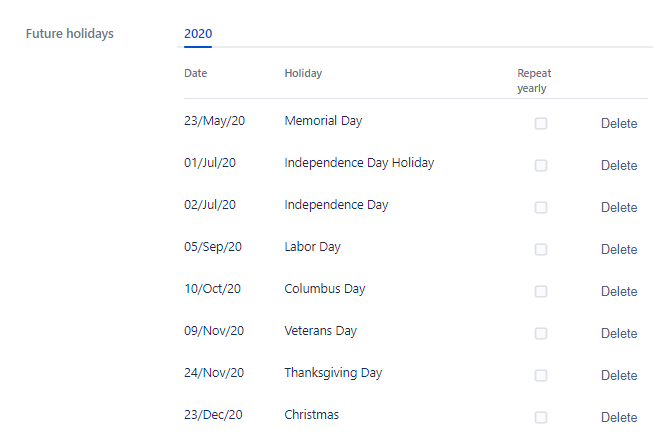The image size is (653, 445).
Task: Delete the Veterans Day holiday
Action: coord(618,334)
